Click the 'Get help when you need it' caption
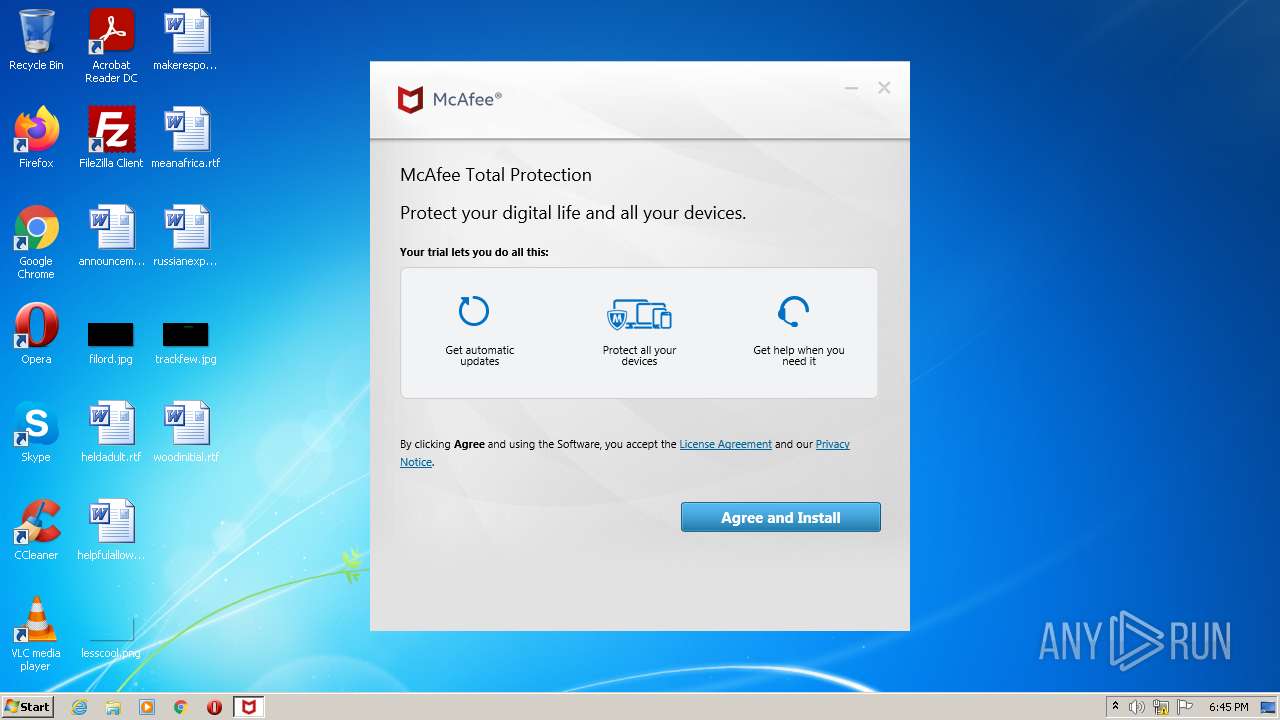The height and width of the screenshot is (720, 1280). pyautogui.click(x=799, y=356)
